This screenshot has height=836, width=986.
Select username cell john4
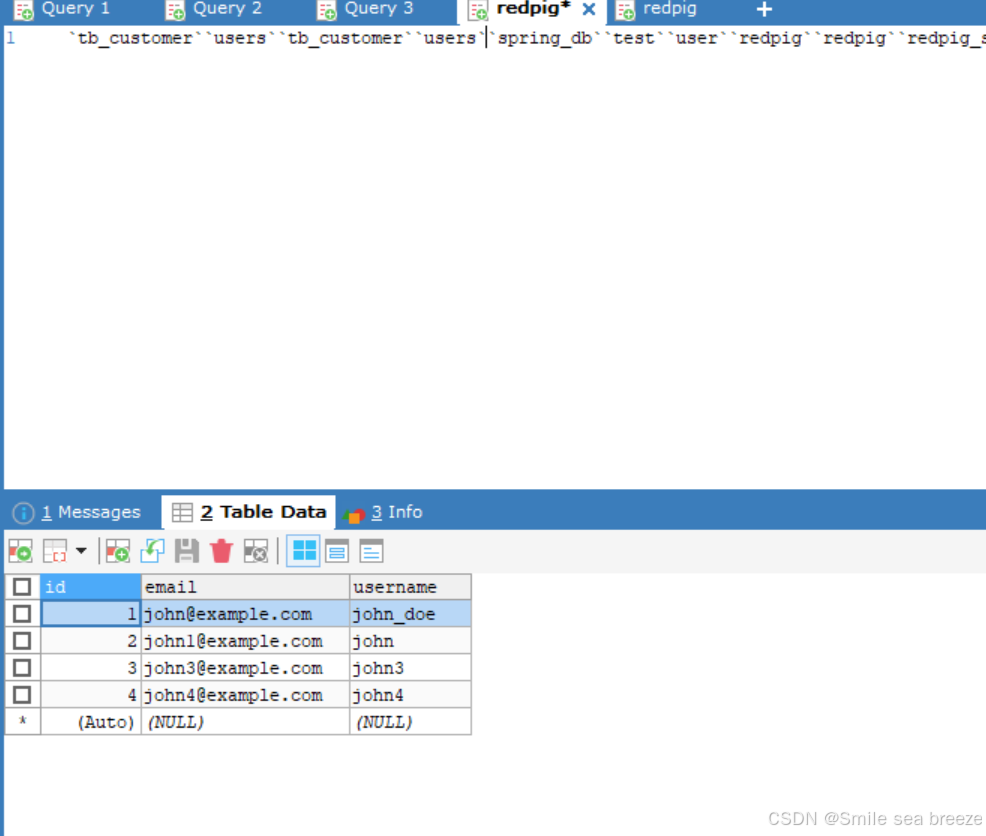410,695
